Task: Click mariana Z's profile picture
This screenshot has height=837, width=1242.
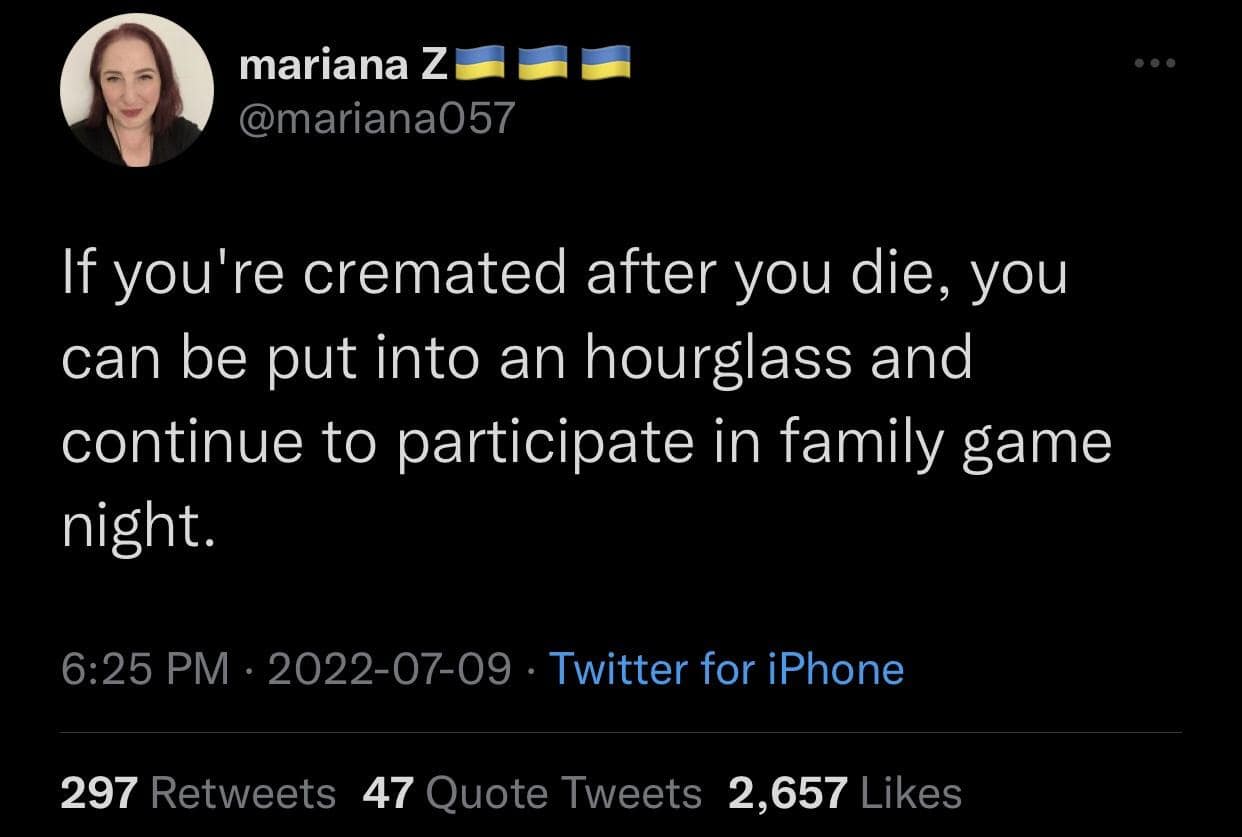Action: (137, 90)
